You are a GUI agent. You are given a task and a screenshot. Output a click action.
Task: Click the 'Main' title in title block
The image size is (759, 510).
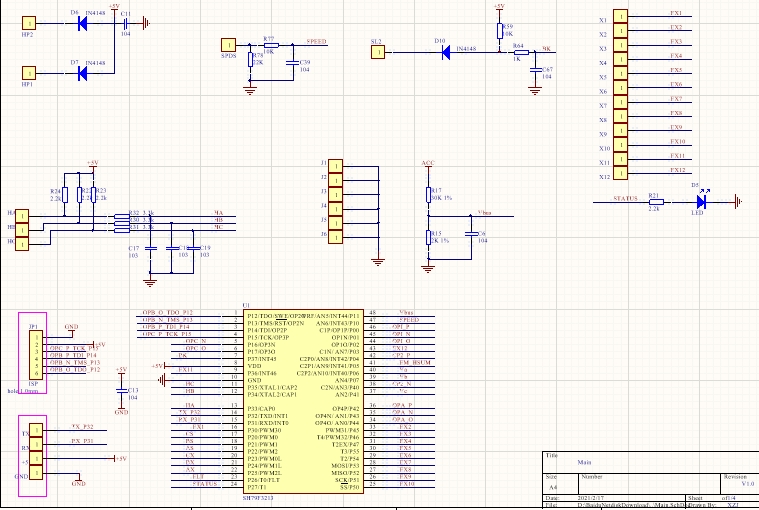(x=584, y=463)
